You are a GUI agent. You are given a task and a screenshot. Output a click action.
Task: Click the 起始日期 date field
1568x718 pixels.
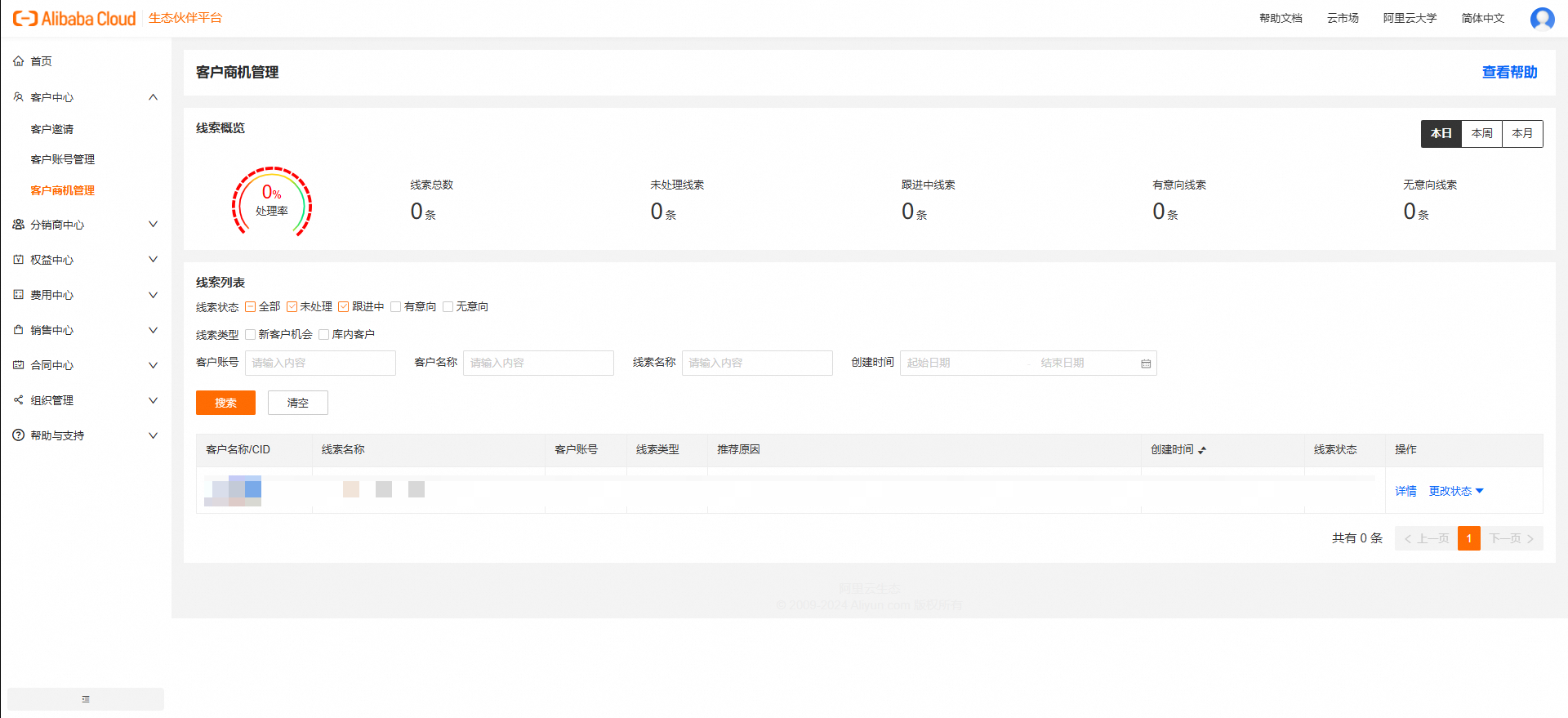click(x=962, y=363)
